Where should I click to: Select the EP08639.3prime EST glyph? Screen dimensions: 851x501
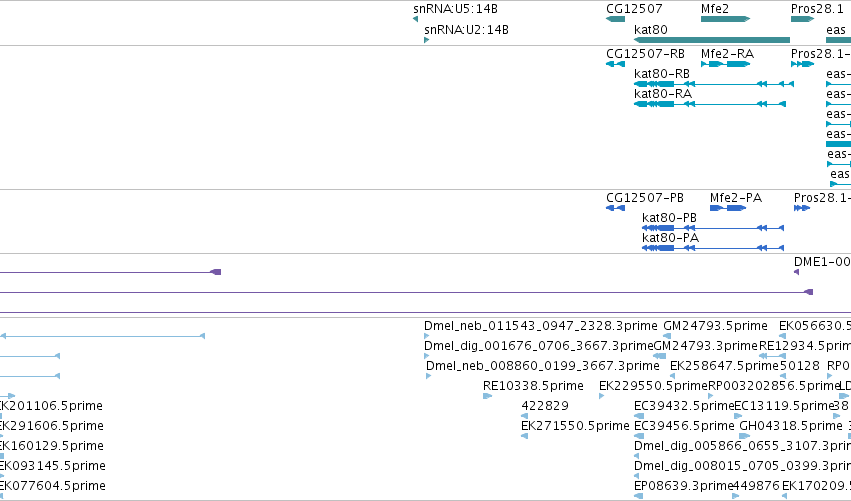[x=639, y=496]
